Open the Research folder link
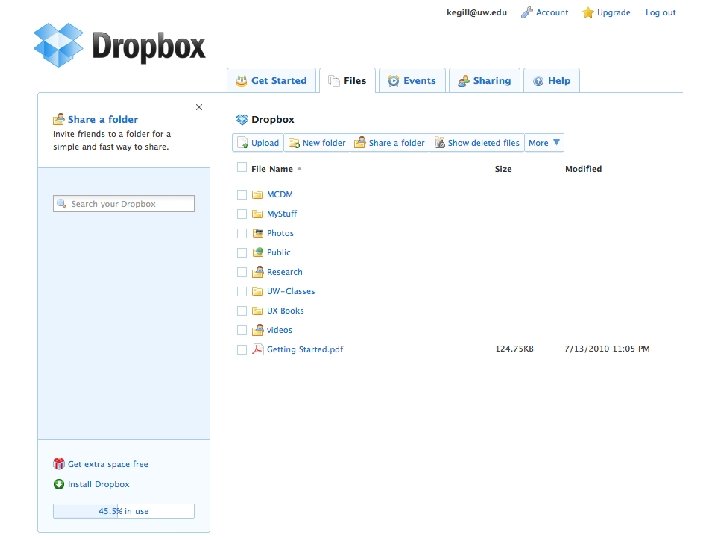 (285, 272)
